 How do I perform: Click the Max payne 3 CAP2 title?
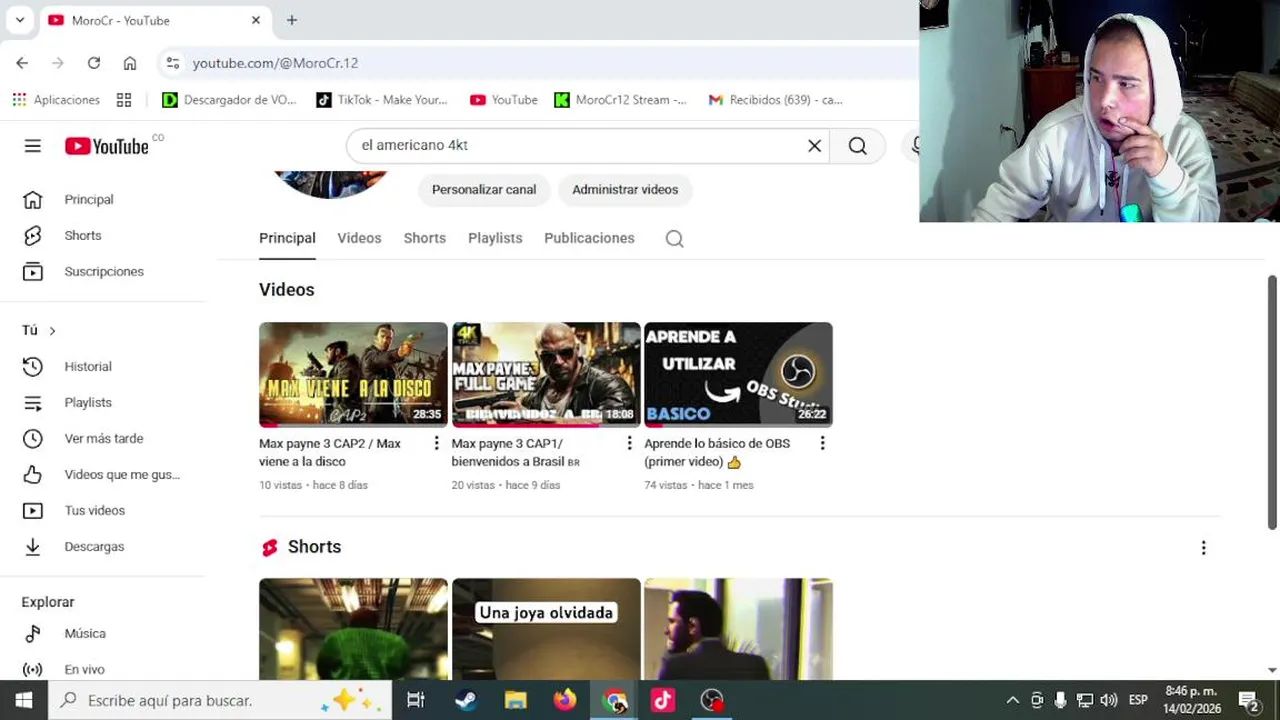[x=330, y=453]
